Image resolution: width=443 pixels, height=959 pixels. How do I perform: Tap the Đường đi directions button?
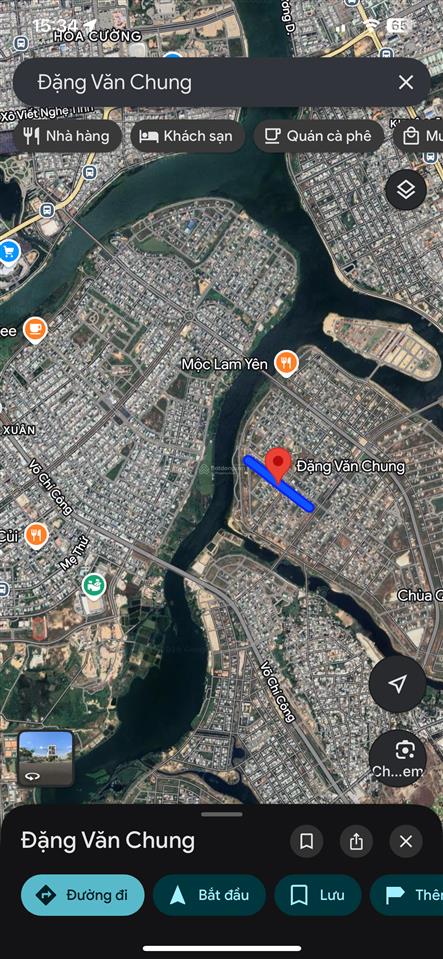point(83,895)
